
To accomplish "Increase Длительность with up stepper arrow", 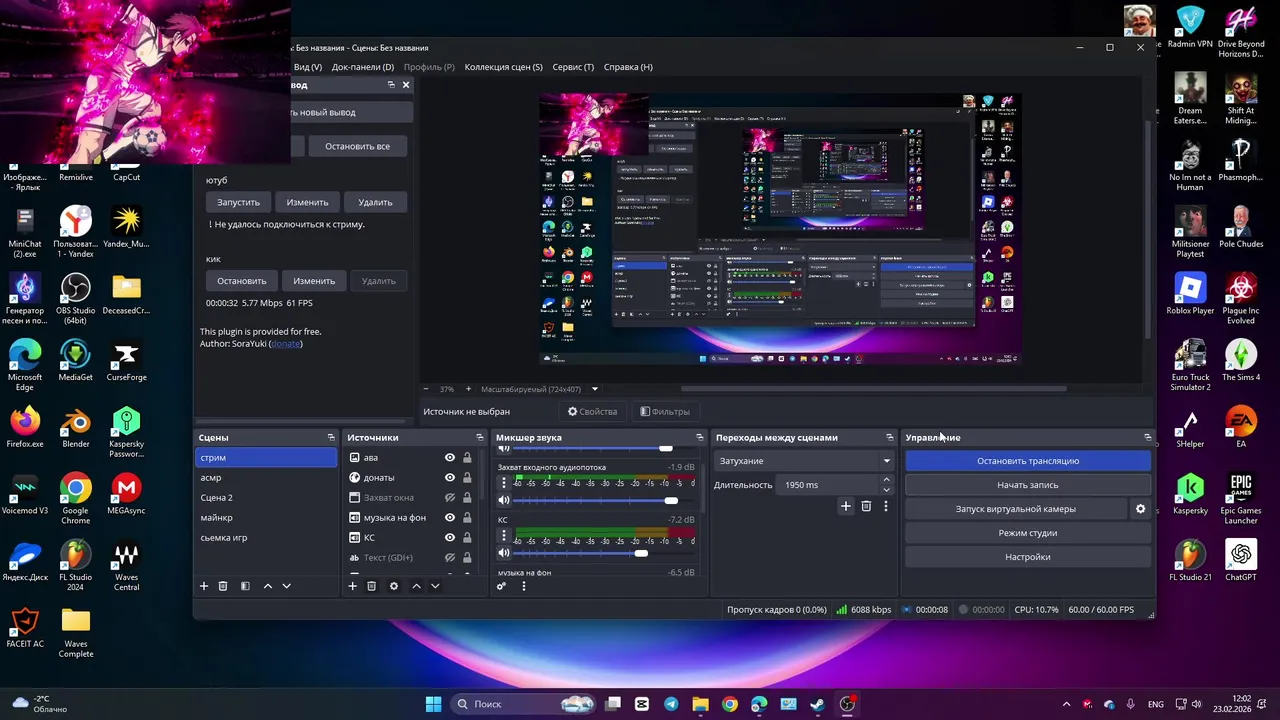I will (886, 480).
